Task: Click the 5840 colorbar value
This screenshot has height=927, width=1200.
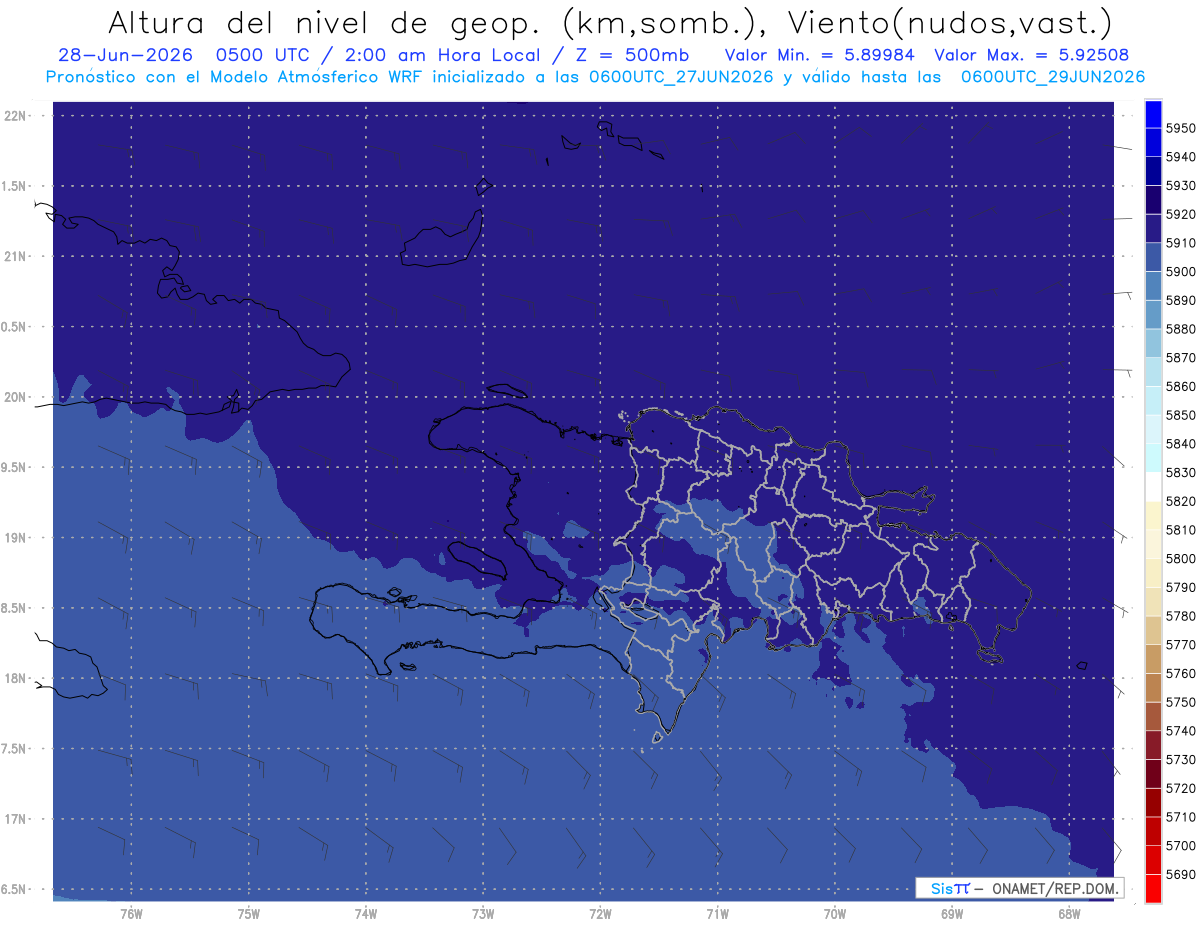Action: [x=1180, y=443]
